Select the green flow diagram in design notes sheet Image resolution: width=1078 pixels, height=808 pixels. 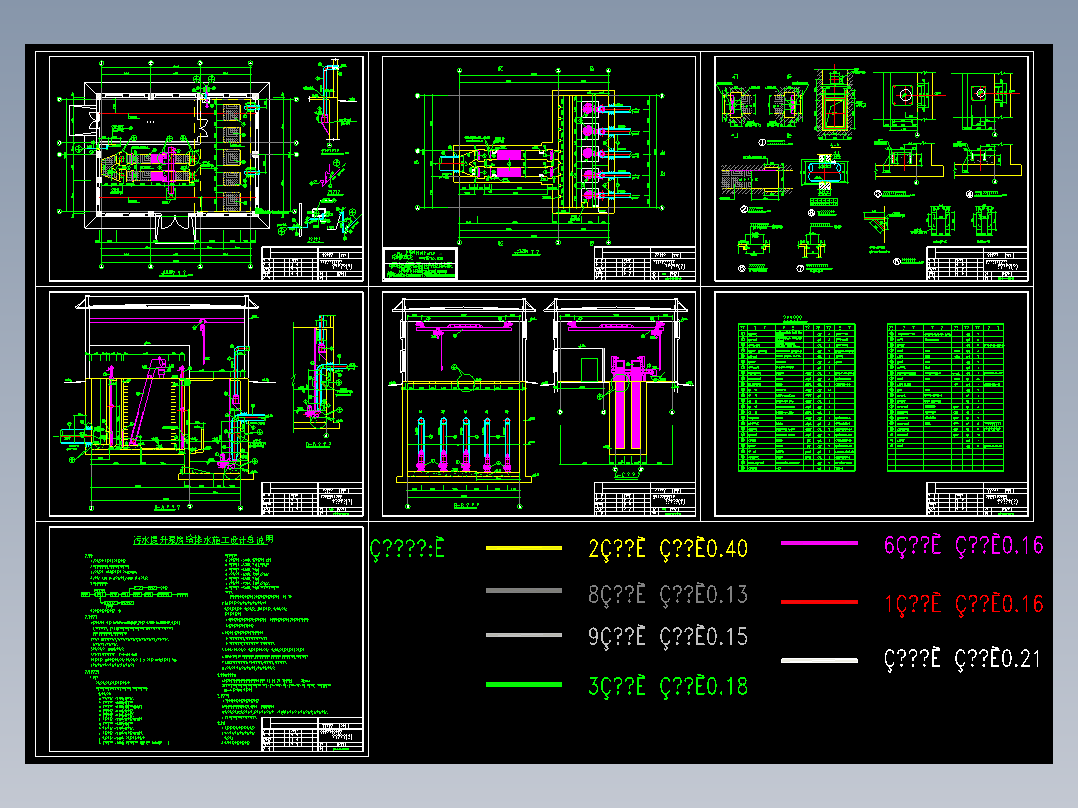point(134,596)
